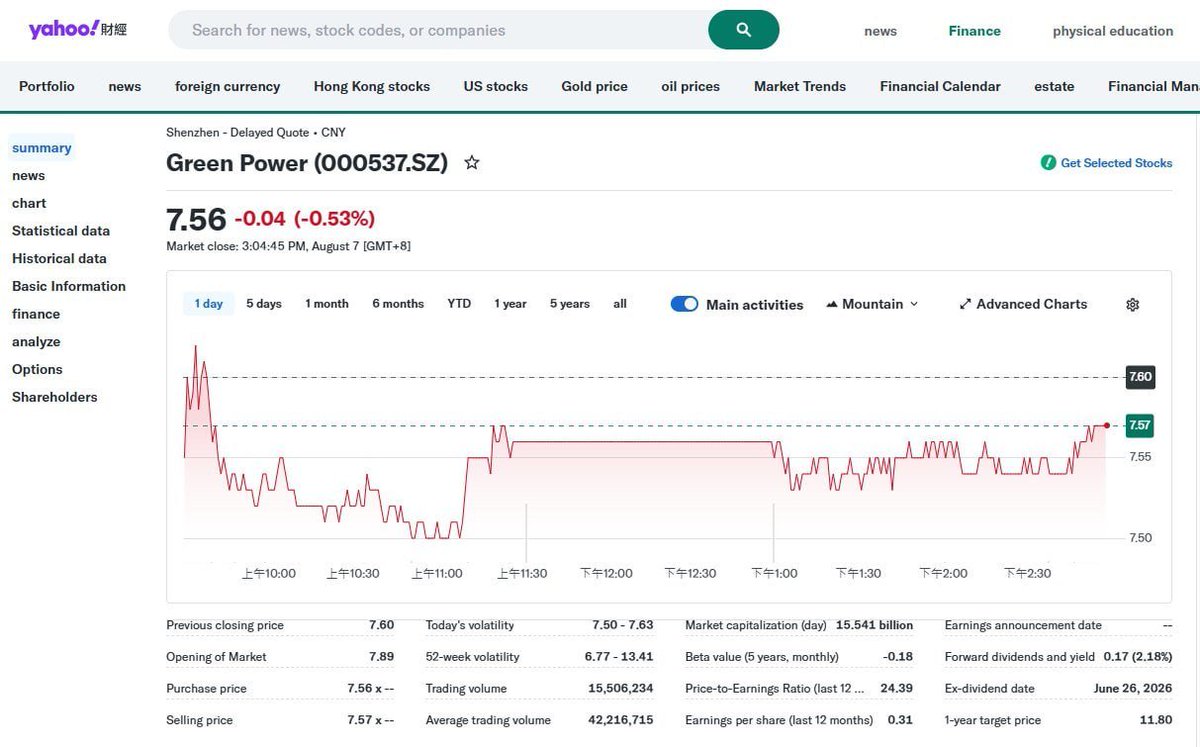Click the red endpoint dot on chart
Screen dimensions: 1200x747
1106,425
